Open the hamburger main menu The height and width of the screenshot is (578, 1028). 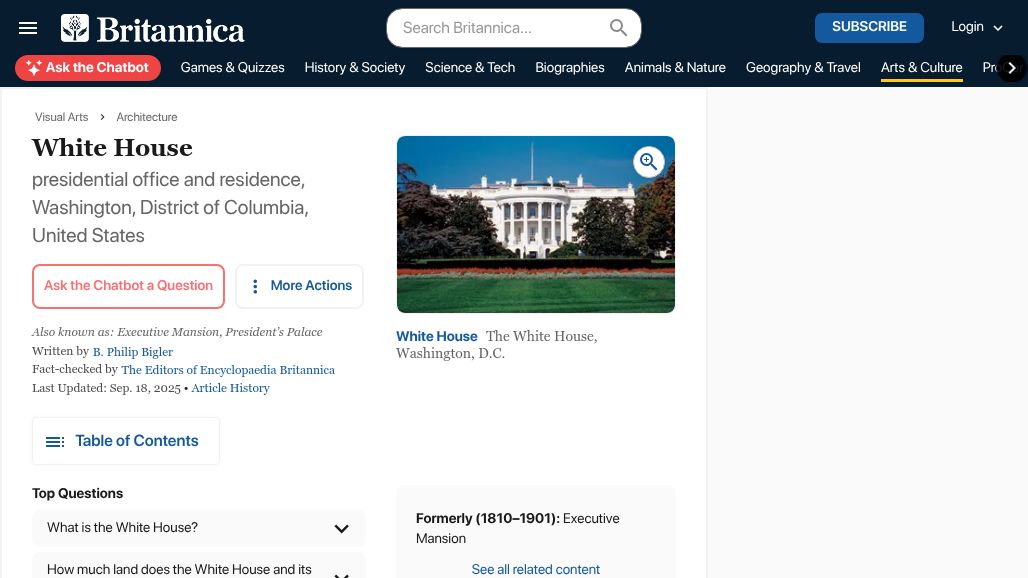click(28, 28)
